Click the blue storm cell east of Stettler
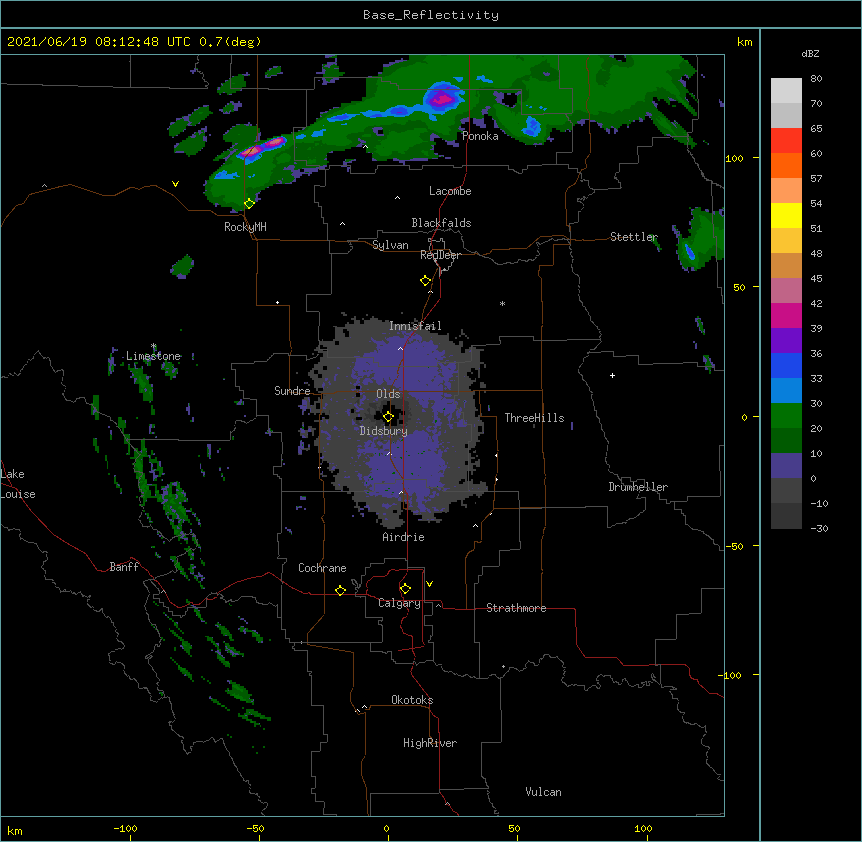Screen dimensions: 862x842 tap(688, 251)
